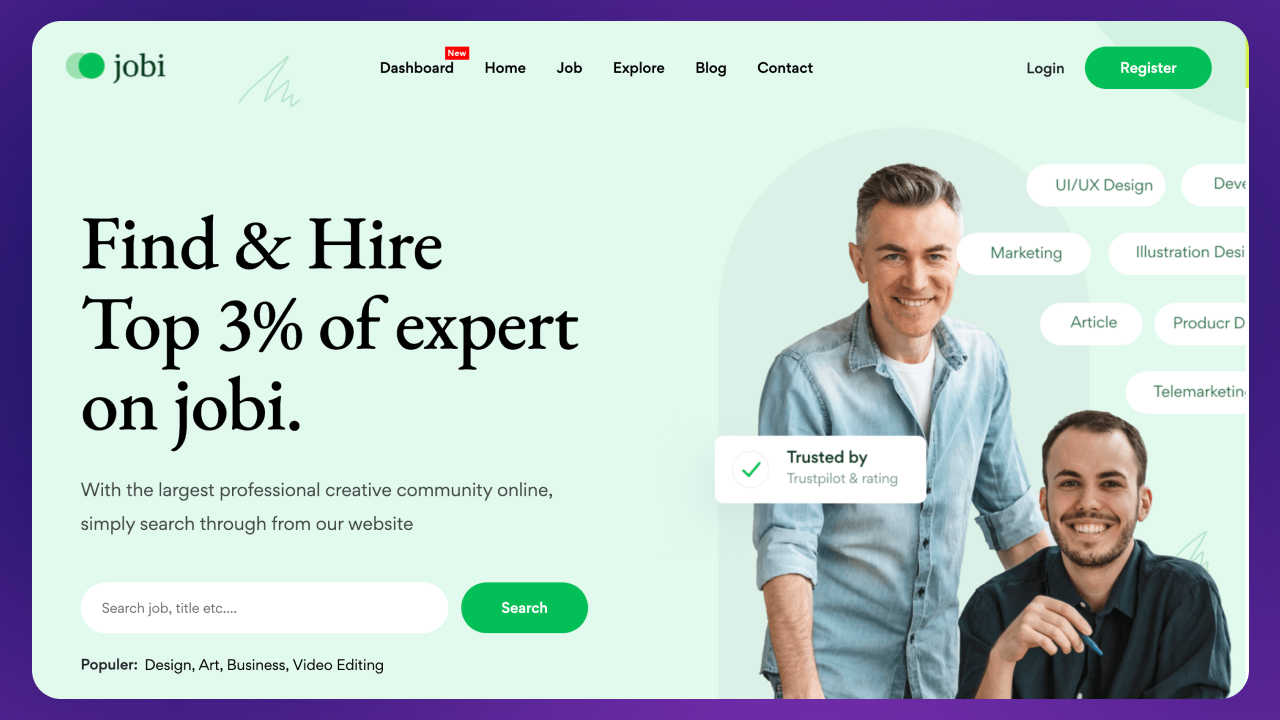Select the Article category tag

pos(1092,323)
